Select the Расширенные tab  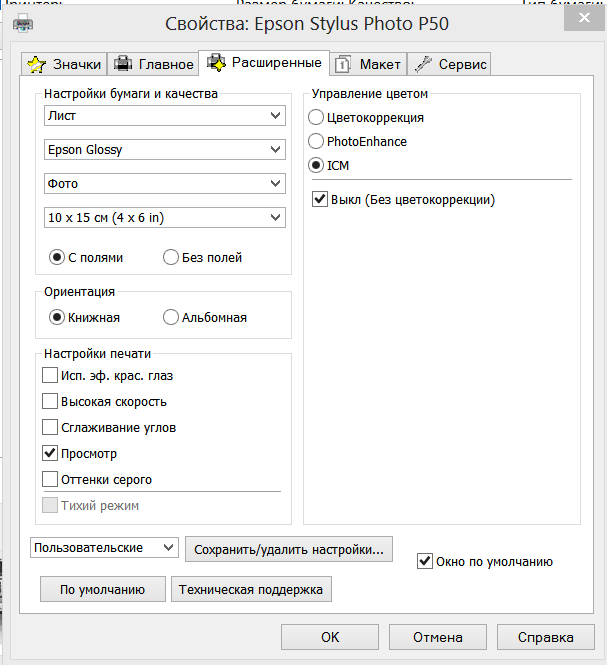tap(264, 63)
